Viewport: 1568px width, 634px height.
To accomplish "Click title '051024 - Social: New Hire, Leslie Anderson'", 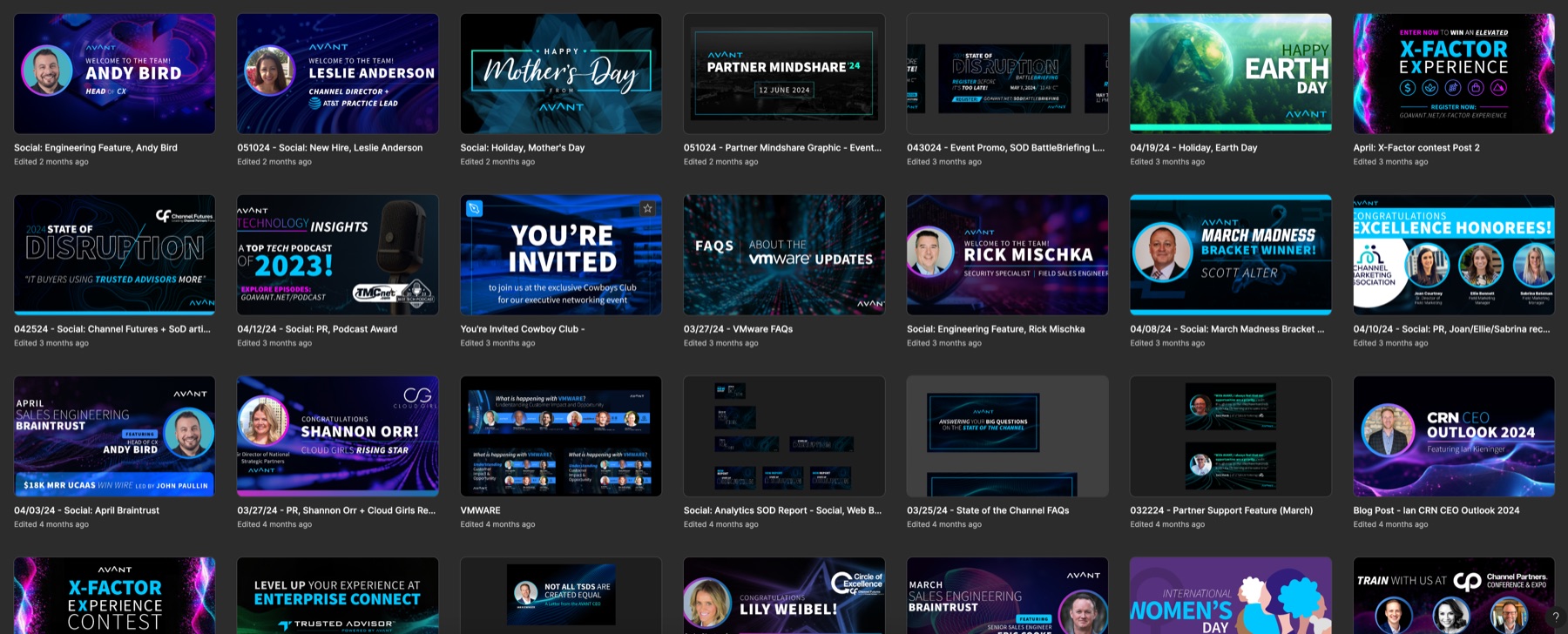I will click(330, 148).
